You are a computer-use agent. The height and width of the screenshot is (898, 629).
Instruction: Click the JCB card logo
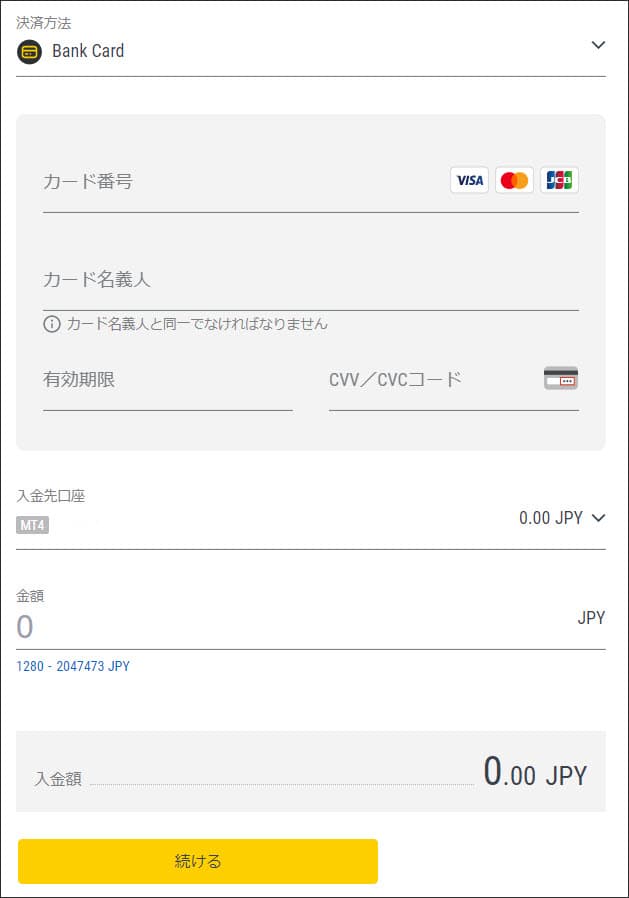(x=559, y=181)
